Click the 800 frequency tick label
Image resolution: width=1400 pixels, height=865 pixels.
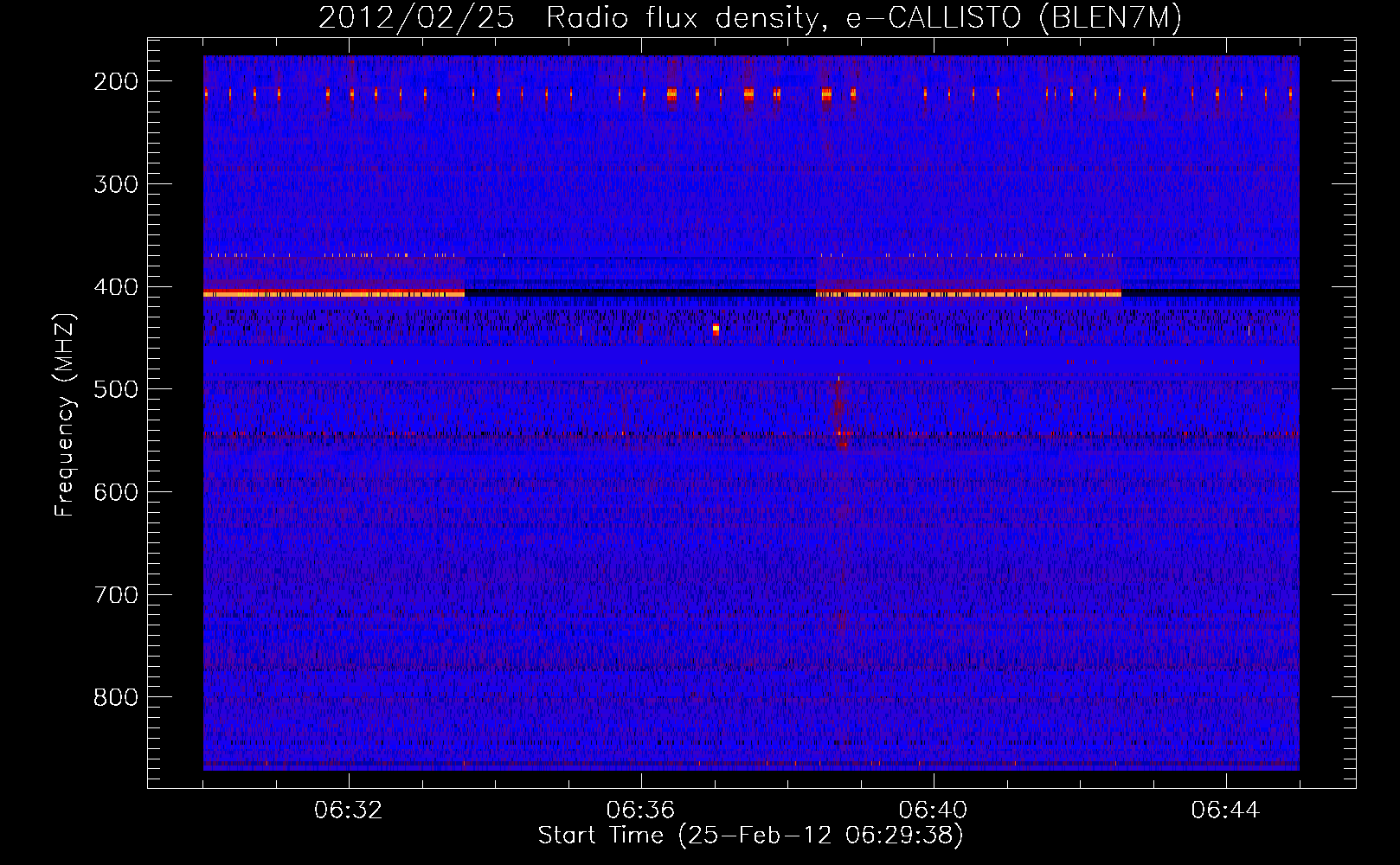(116, 697)
